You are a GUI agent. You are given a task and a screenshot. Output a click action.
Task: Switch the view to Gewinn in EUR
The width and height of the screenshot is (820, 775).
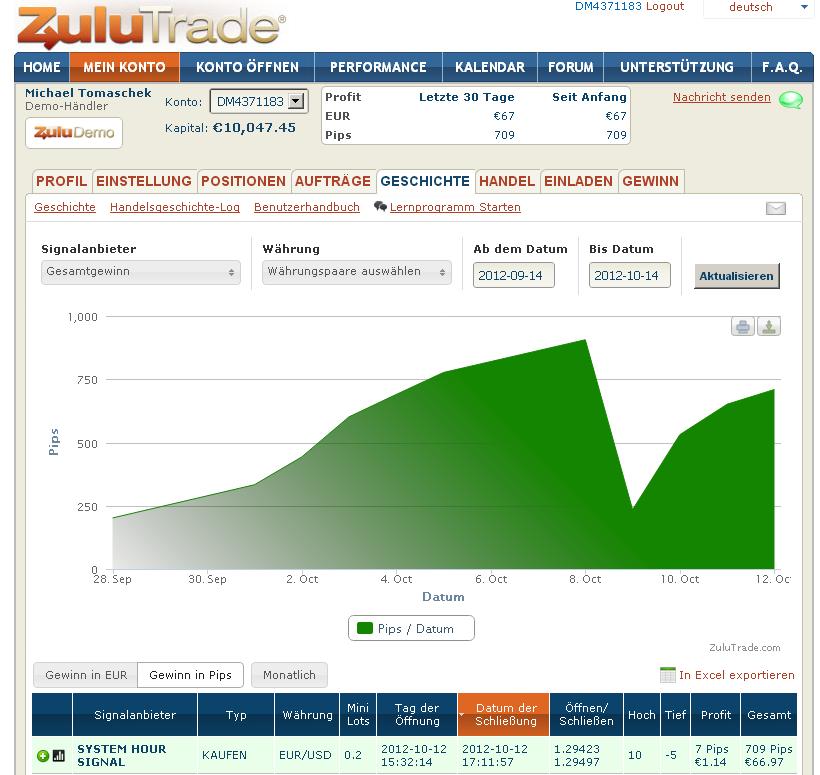click(x=86, y=675)
